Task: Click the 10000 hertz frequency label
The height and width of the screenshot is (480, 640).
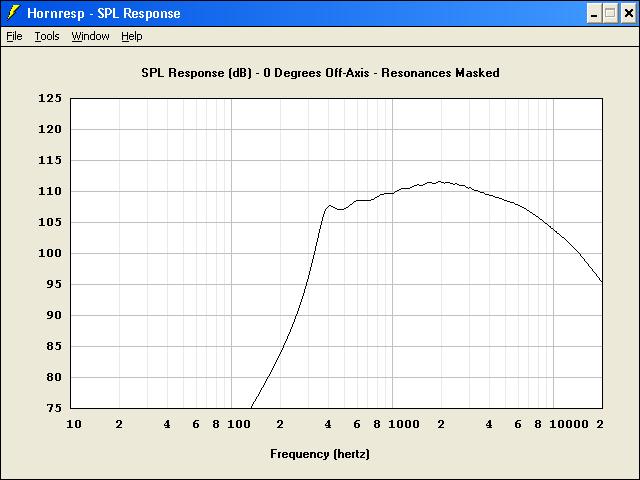Action: (x=569, y=424)
